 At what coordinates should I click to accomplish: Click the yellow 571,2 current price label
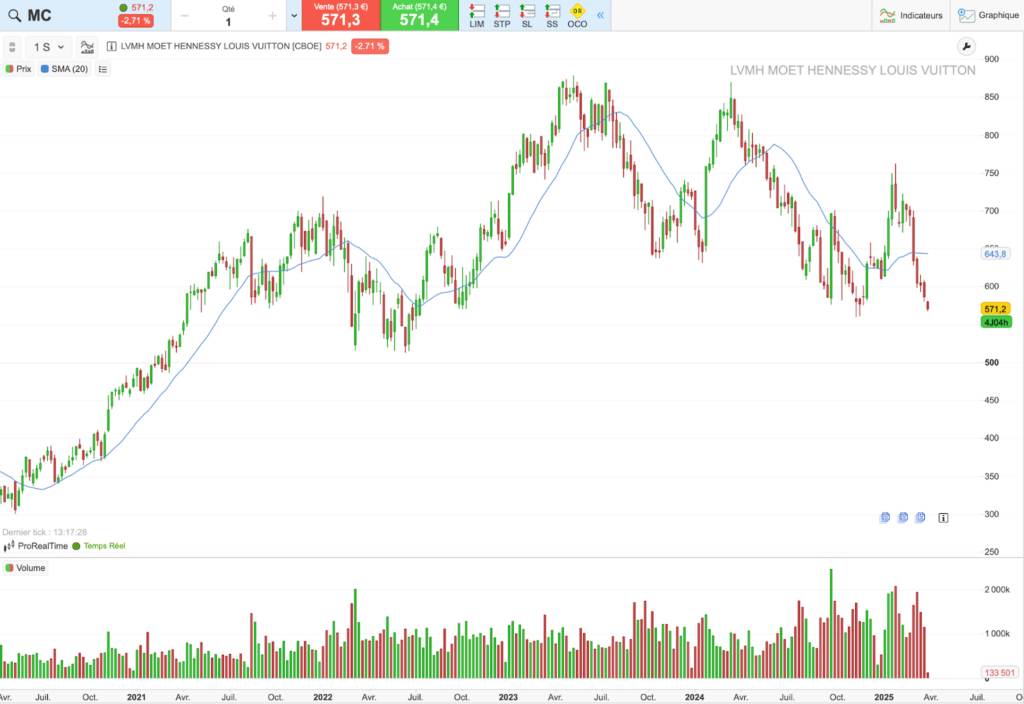tap(995, 309)
